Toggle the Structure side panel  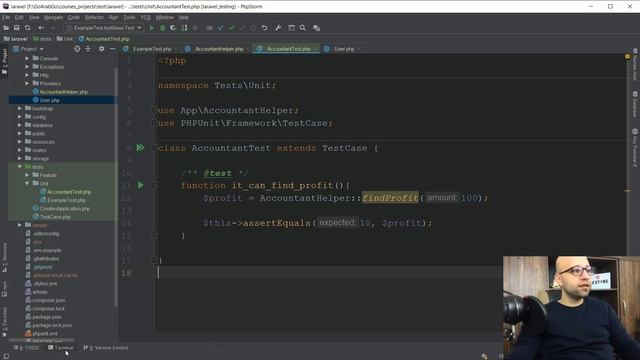pos(4,258)
